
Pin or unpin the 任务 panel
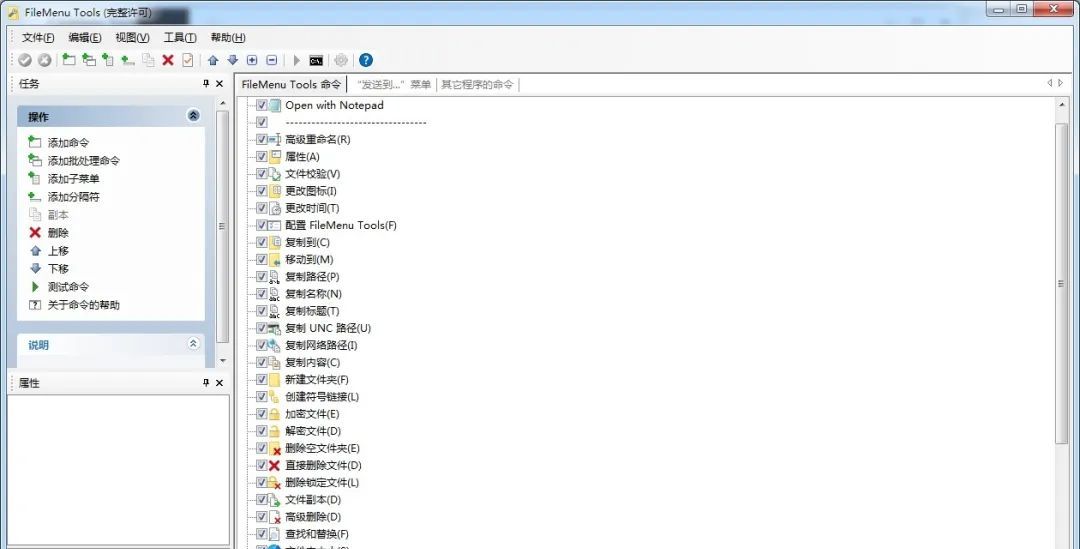pos(205,83)
